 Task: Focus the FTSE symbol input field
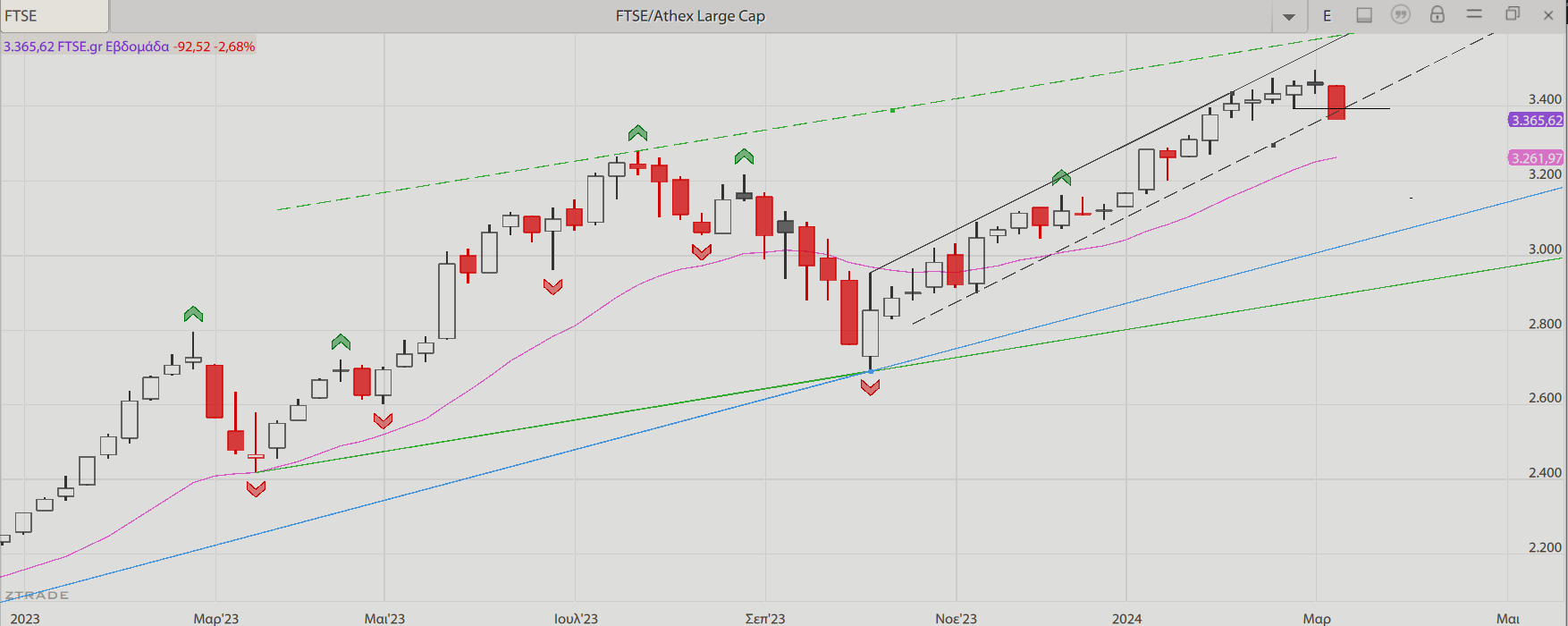[55, 16]
